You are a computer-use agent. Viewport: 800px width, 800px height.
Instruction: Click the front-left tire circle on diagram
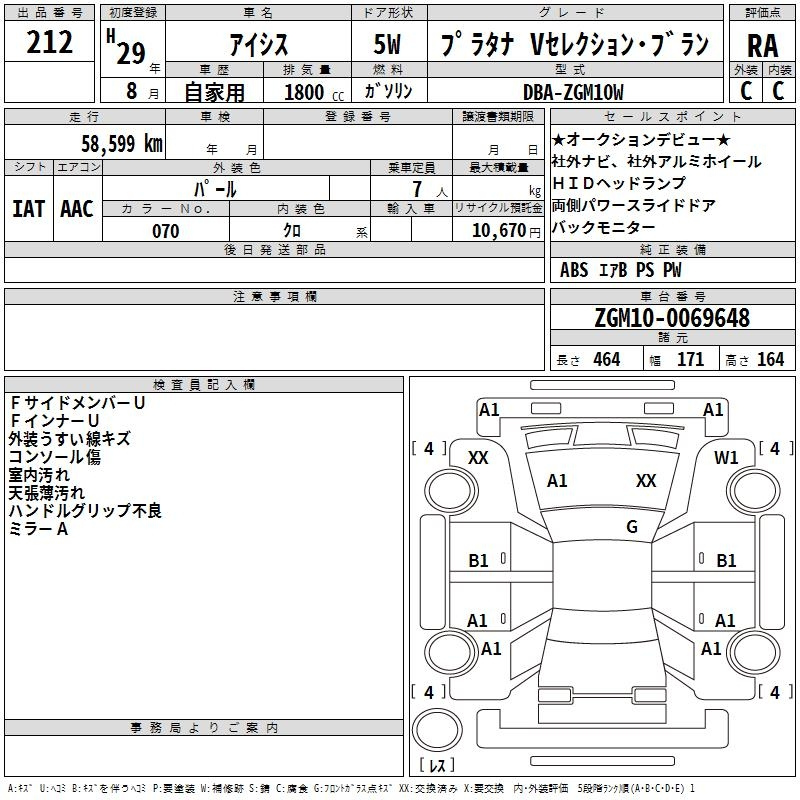451,491
